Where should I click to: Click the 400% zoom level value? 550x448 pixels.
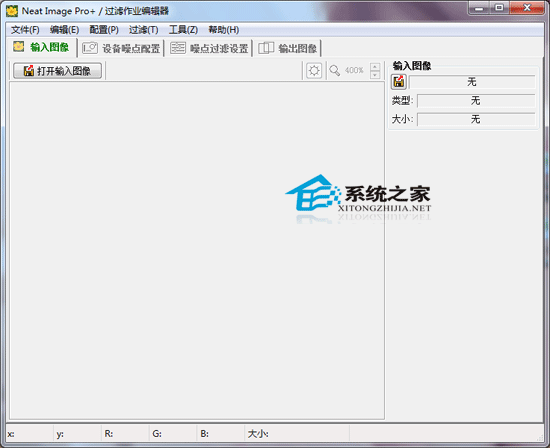(354, 71)
